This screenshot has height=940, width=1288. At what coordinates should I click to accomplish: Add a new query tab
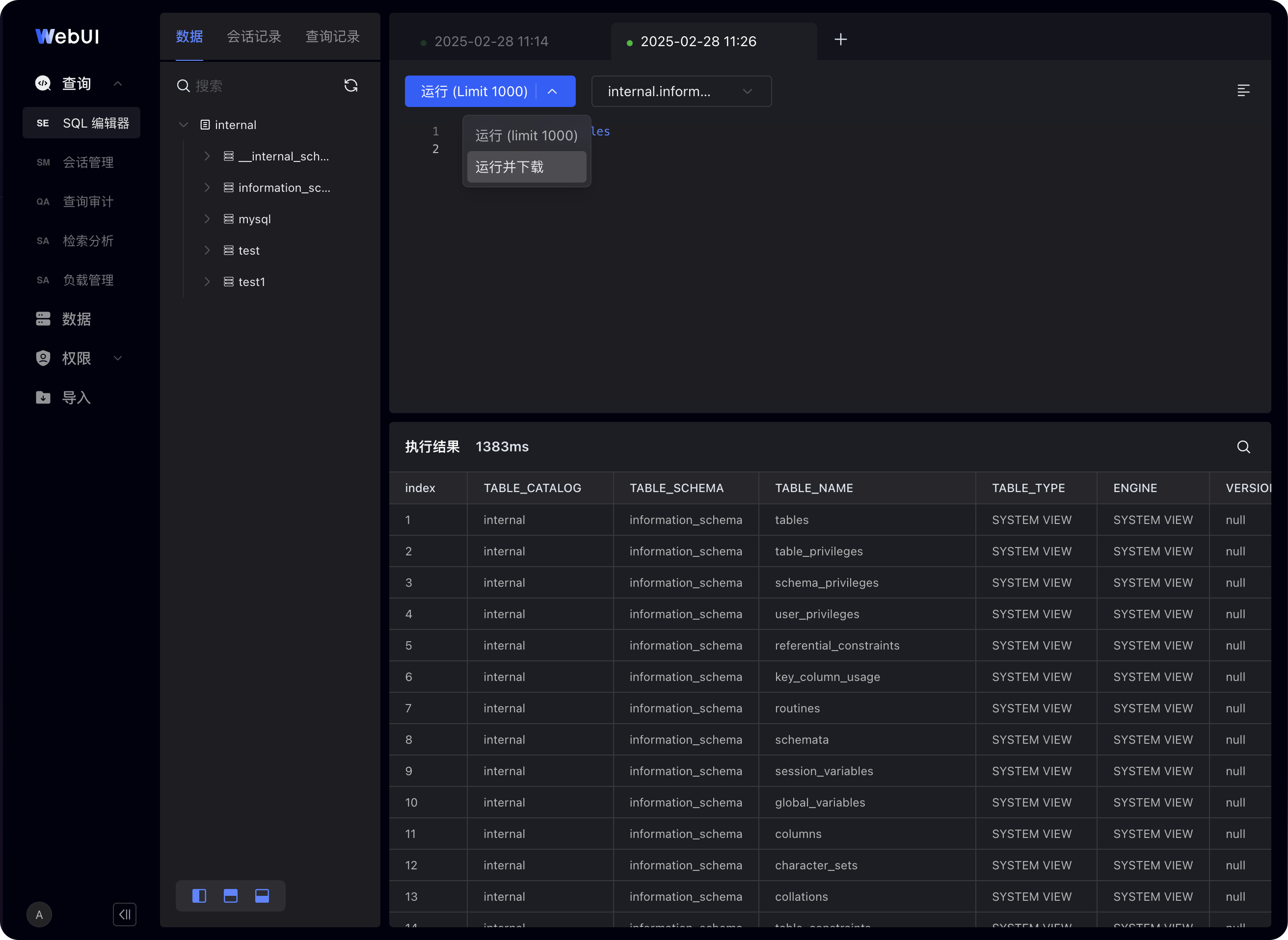[841, 39]
